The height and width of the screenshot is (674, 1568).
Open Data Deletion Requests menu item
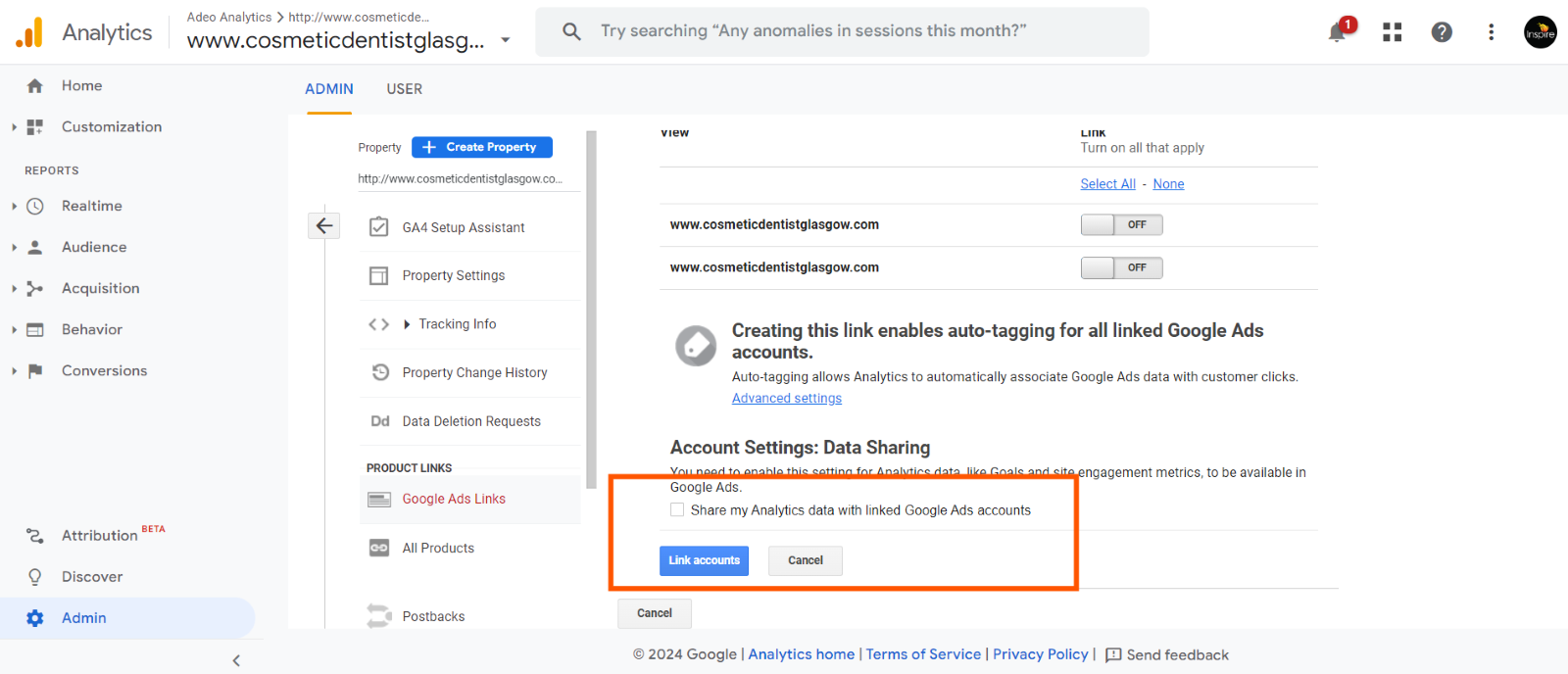point(470,421)
